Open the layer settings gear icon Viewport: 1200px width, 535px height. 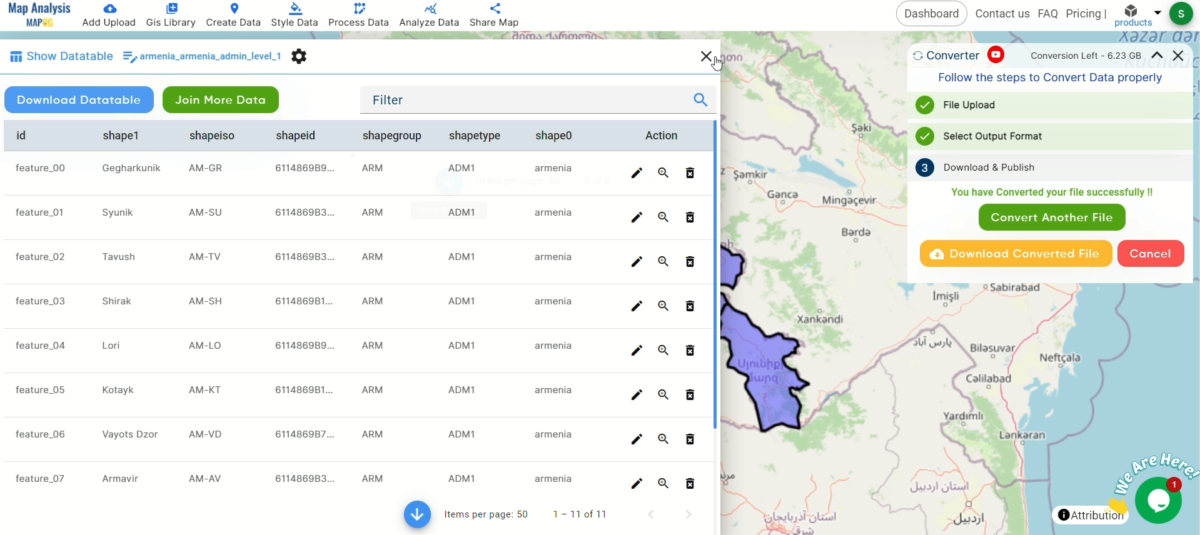(x=299, y=56)
